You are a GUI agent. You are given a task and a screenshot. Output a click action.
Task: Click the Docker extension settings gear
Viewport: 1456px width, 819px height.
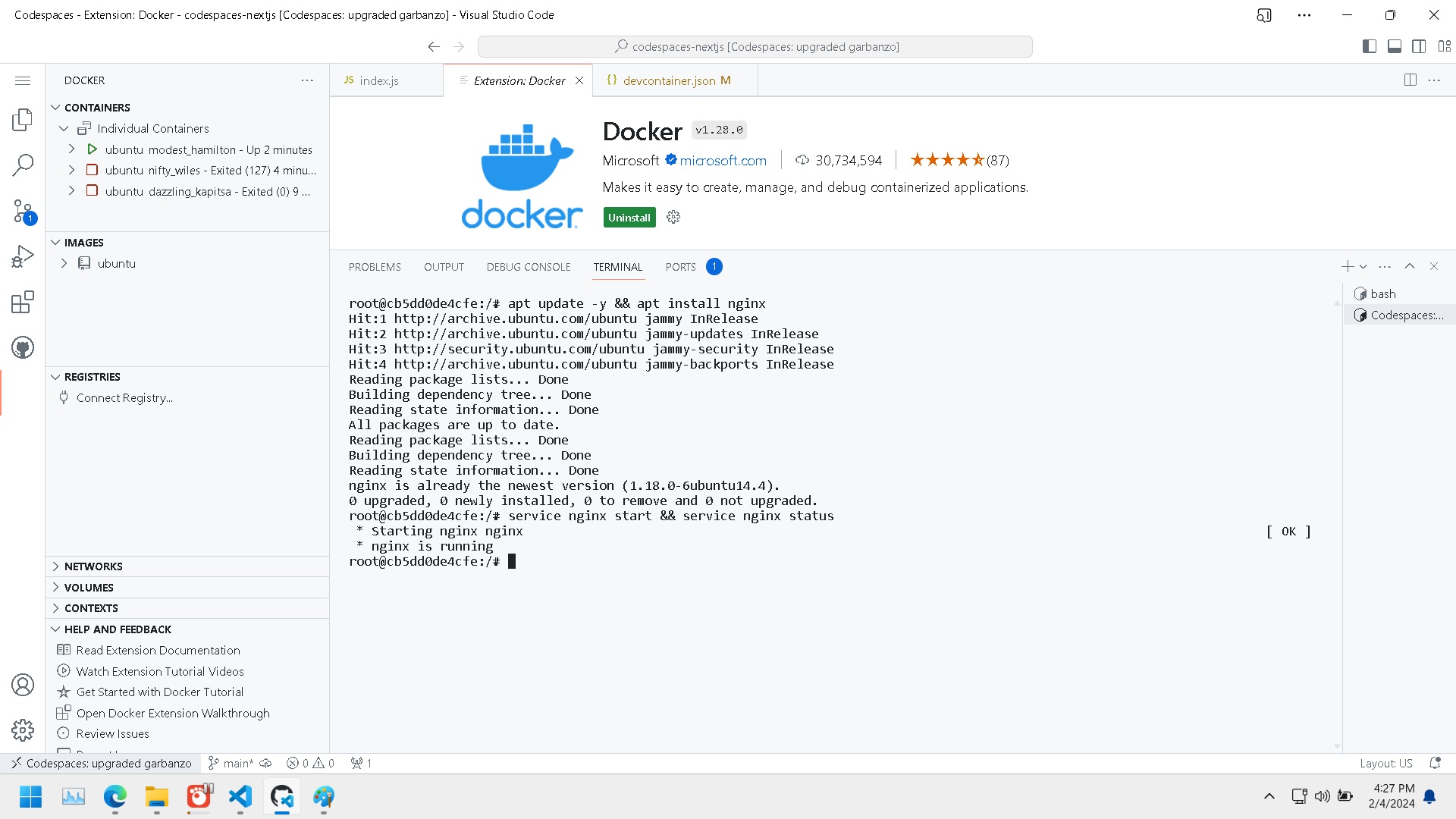(673, 218)
